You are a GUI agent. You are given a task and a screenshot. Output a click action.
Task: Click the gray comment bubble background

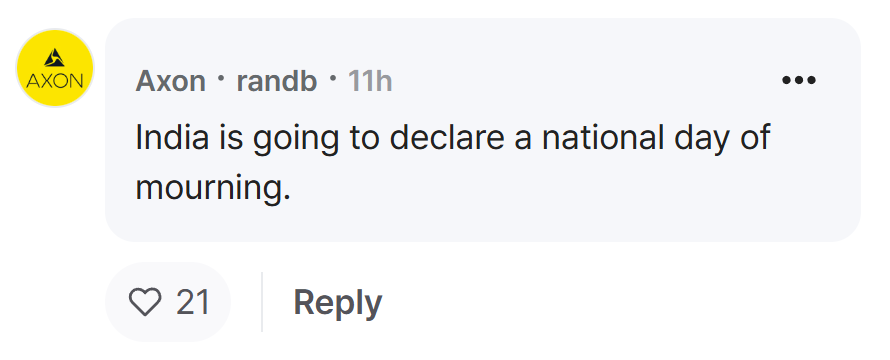482,130
